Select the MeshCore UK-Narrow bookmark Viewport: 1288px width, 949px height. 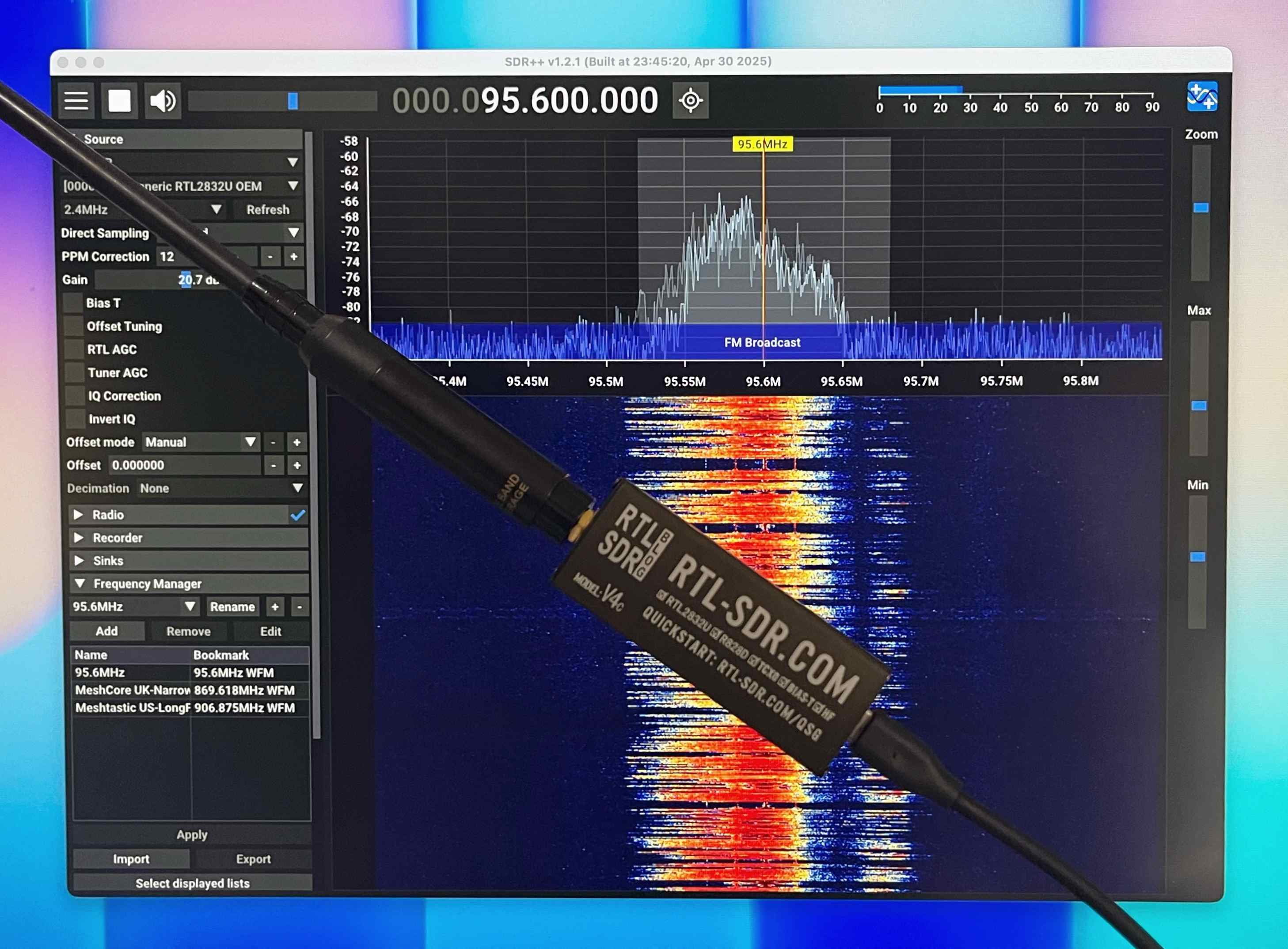pos(192,691)
